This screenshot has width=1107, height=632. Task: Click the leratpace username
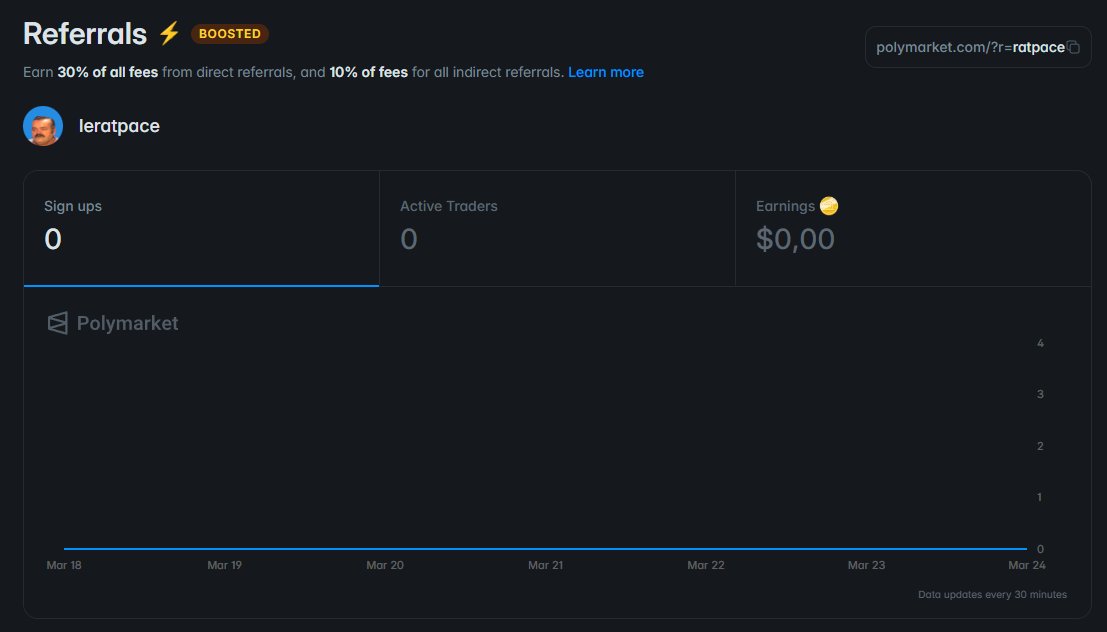pyautogui.click(x=119, y=126)
